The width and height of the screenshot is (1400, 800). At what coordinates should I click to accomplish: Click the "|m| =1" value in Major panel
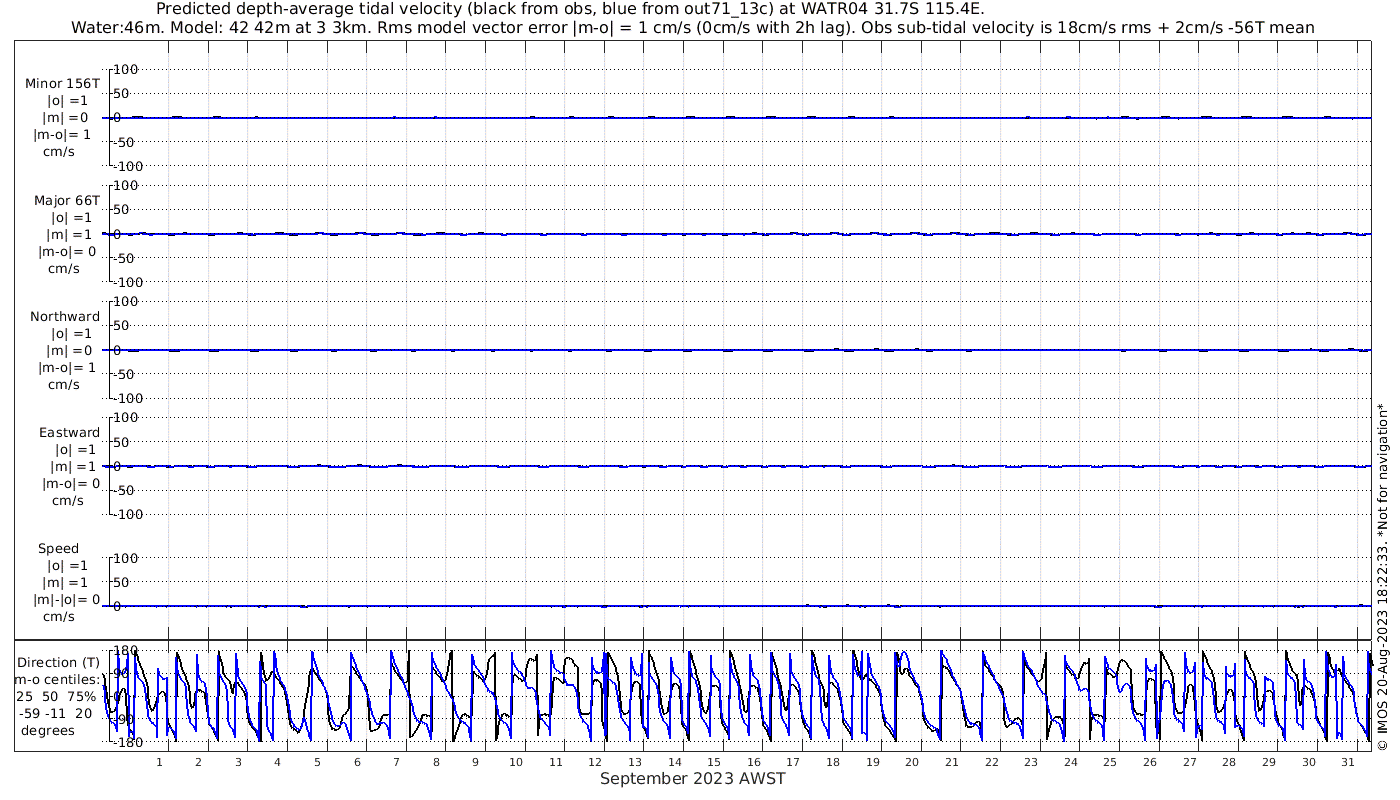tap(66, 234)
